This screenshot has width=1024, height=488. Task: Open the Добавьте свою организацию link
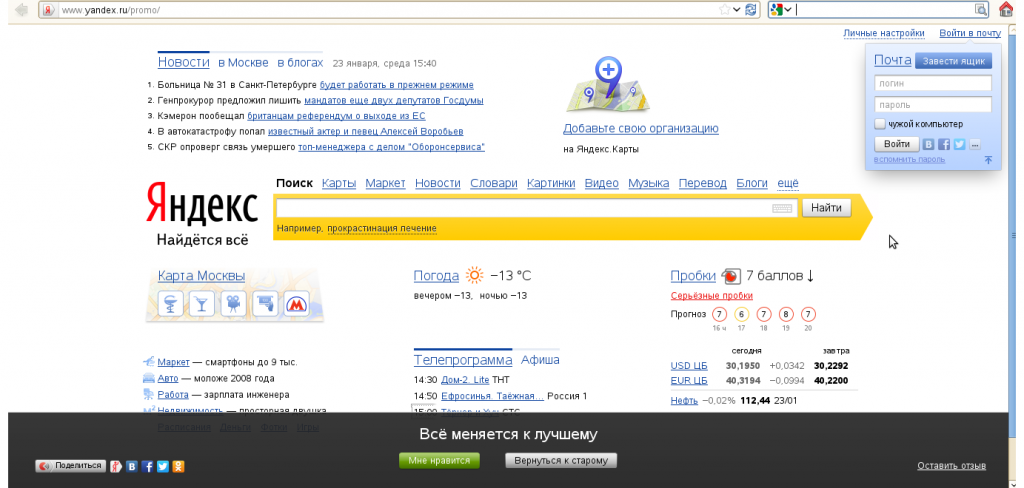[641, 129]
